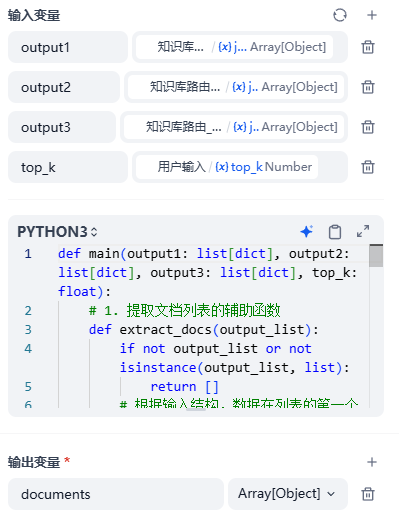Open variable selector for output2 value
399x519 pixels.
point(236,87)
